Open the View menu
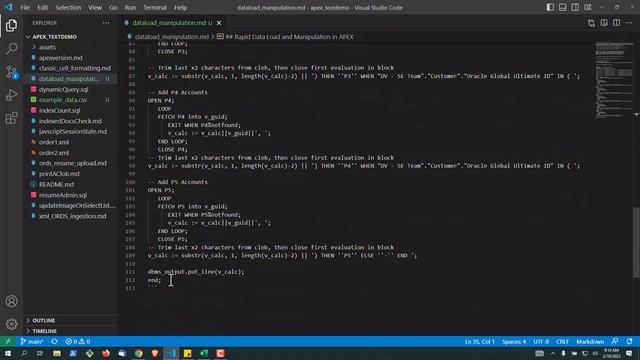 point(95,7)
